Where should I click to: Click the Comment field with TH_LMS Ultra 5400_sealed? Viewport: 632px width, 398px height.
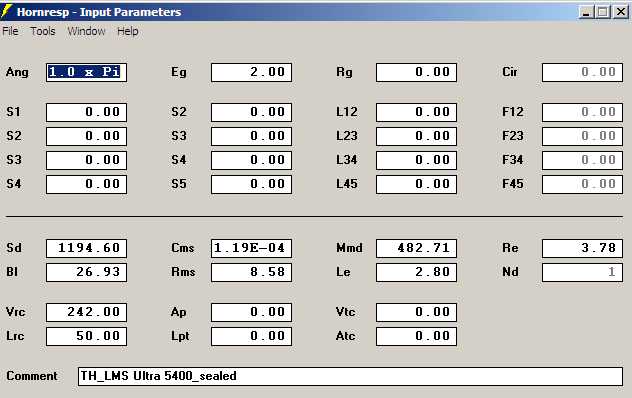(x=350, y=376)
